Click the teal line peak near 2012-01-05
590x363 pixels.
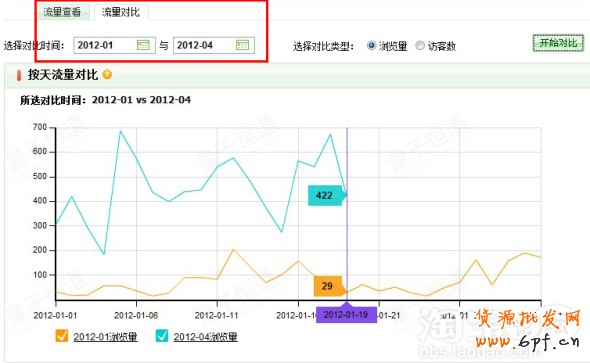click(120, 131)
